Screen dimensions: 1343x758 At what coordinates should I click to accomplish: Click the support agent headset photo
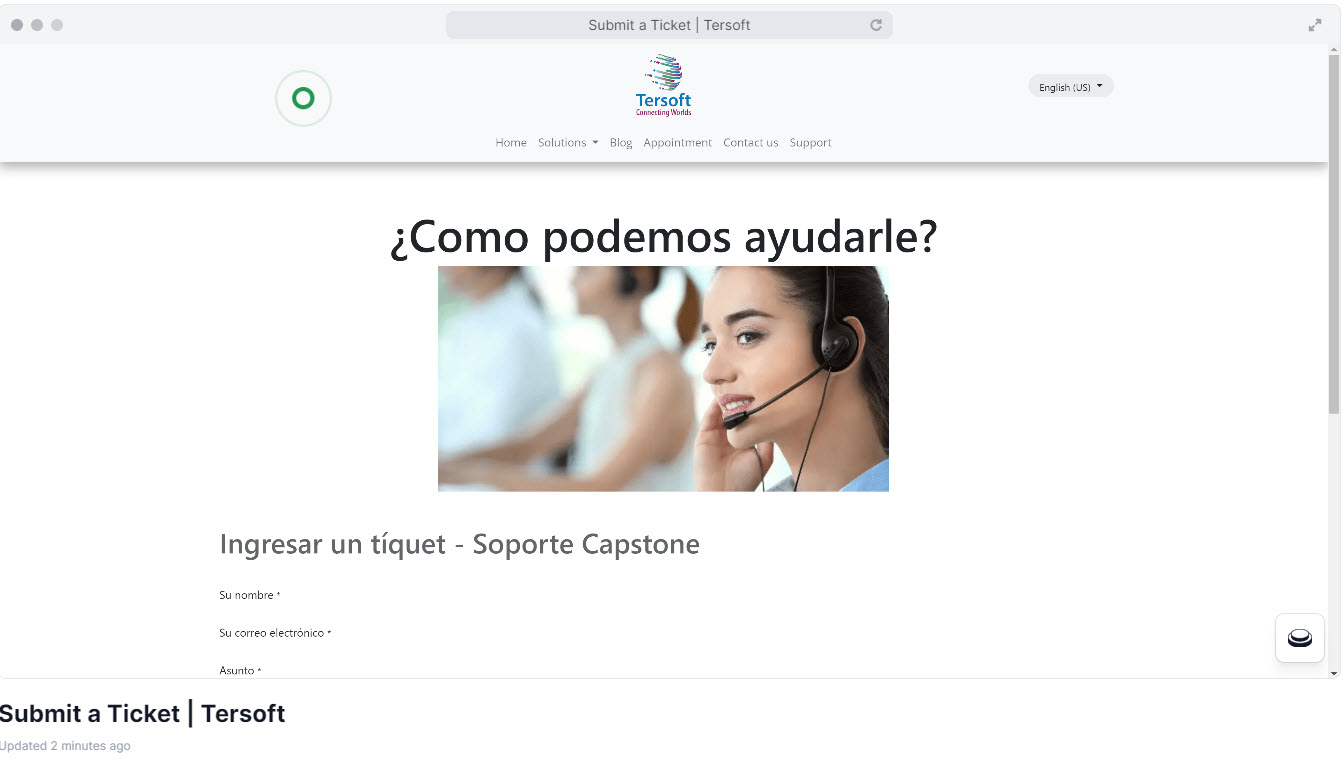click(x=663, y=378)
